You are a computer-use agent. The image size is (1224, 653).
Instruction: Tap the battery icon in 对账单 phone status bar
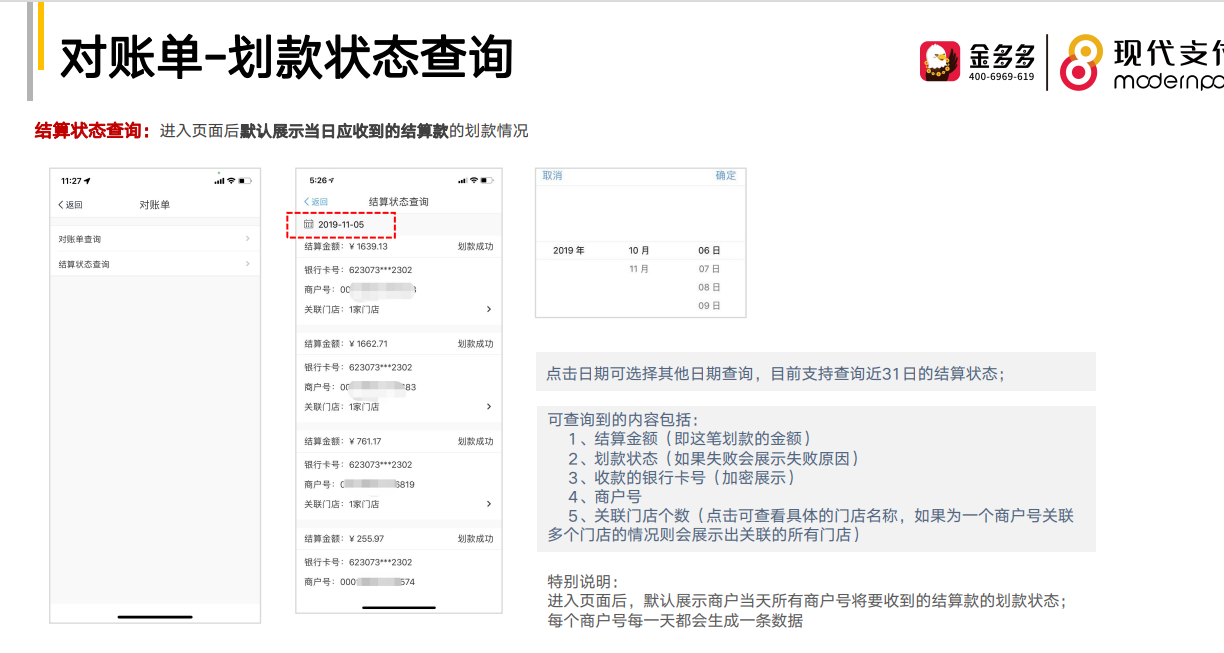coord(245,181)
